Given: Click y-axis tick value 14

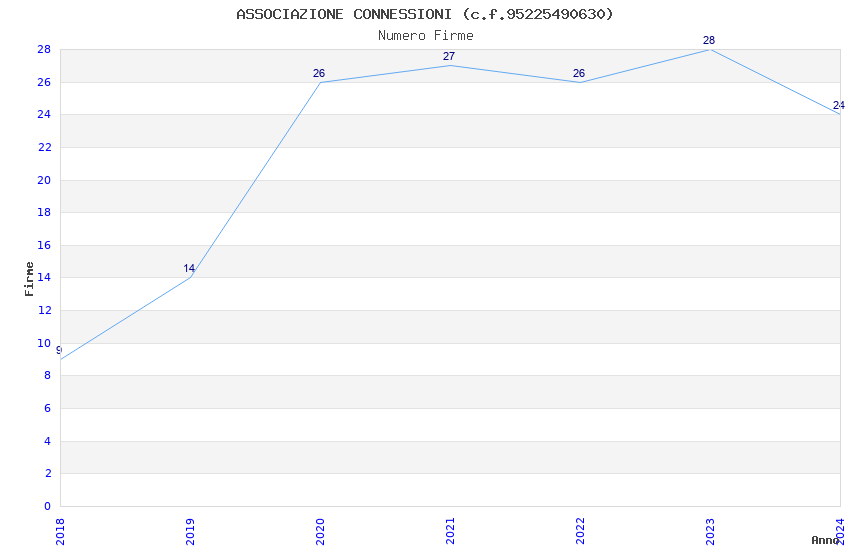Looking at the screenshot, I should coord(44,277).
